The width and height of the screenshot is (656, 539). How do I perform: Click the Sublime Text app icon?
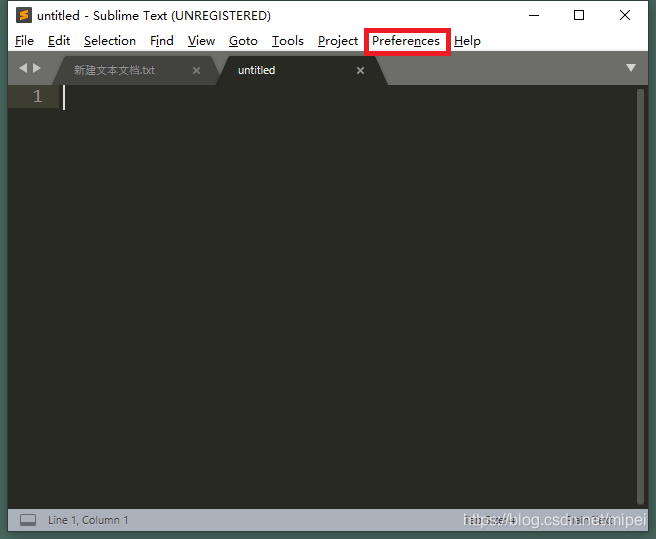24,15
